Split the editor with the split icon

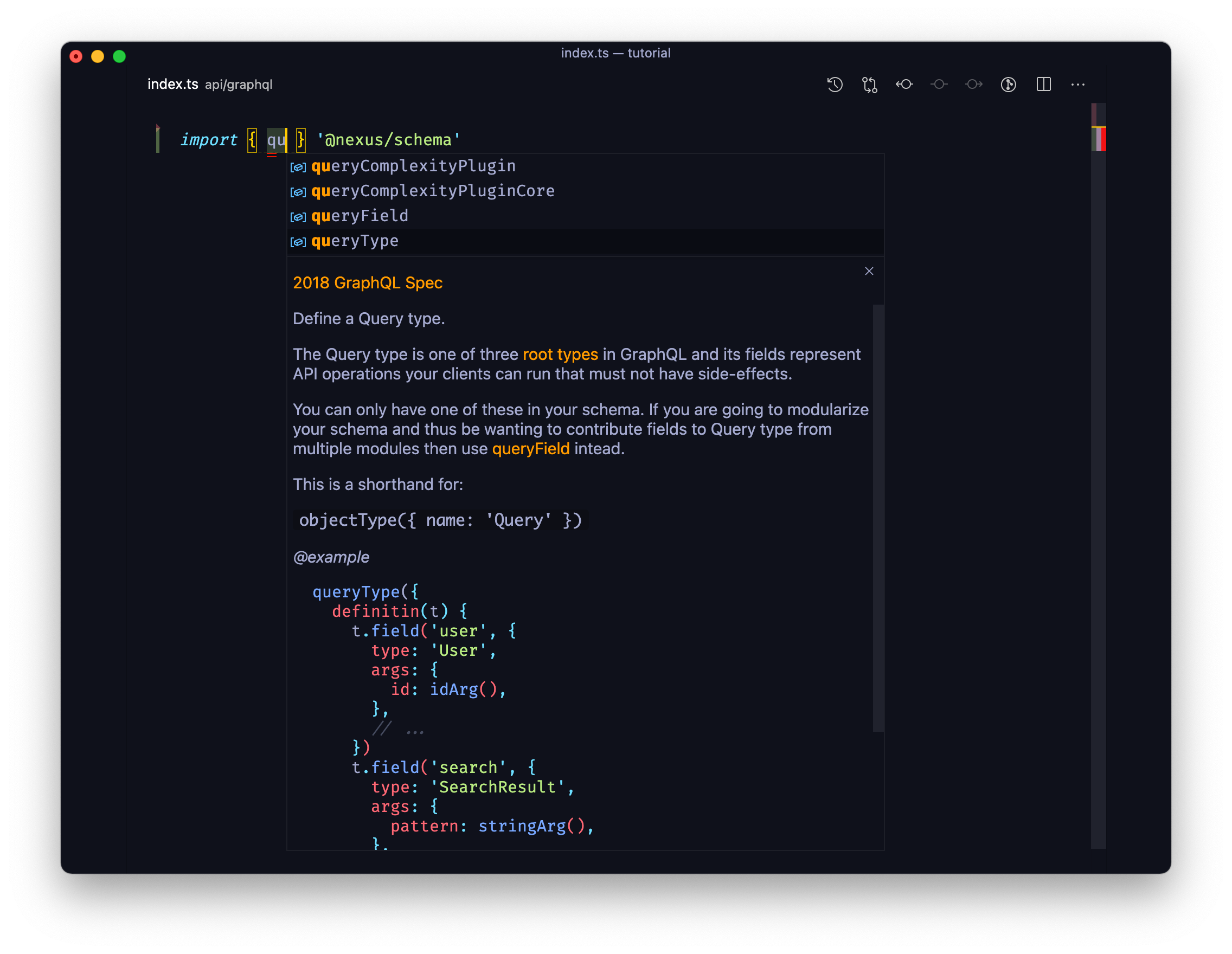pyautogui.click(x=1044, y=85)
